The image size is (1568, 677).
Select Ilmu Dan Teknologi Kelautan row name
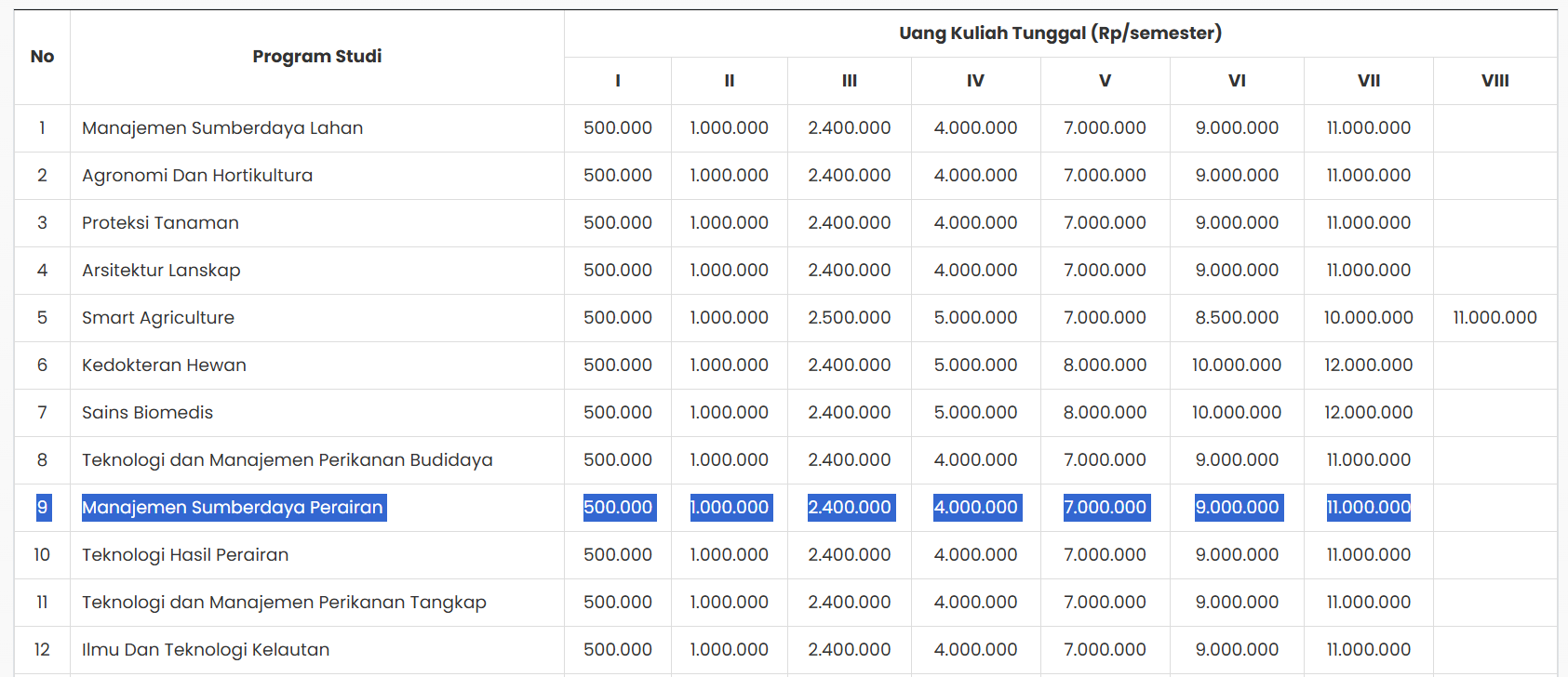(206, 650)
